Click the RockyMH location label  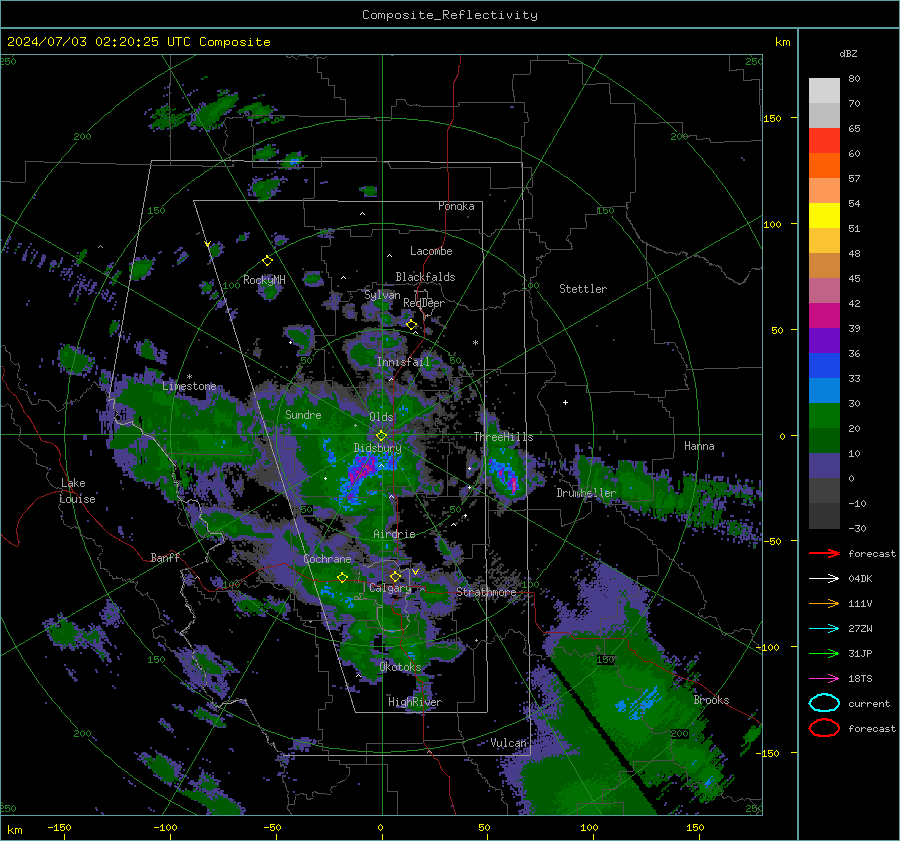point(264,280)
